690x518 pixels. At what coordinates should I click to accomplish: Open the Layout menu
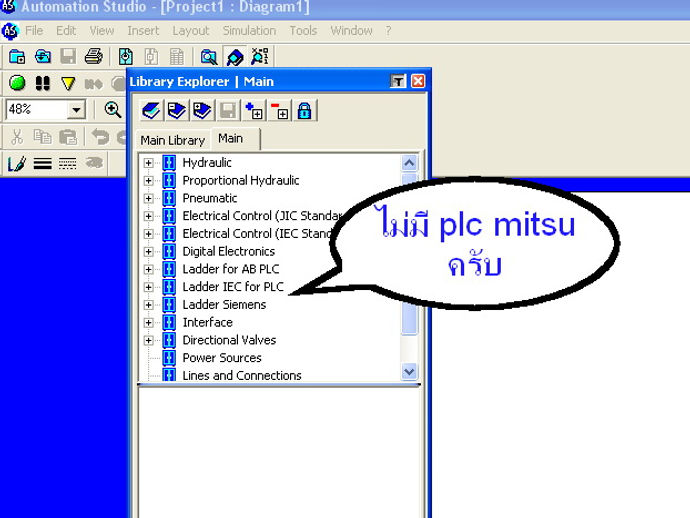coord(191,31)
